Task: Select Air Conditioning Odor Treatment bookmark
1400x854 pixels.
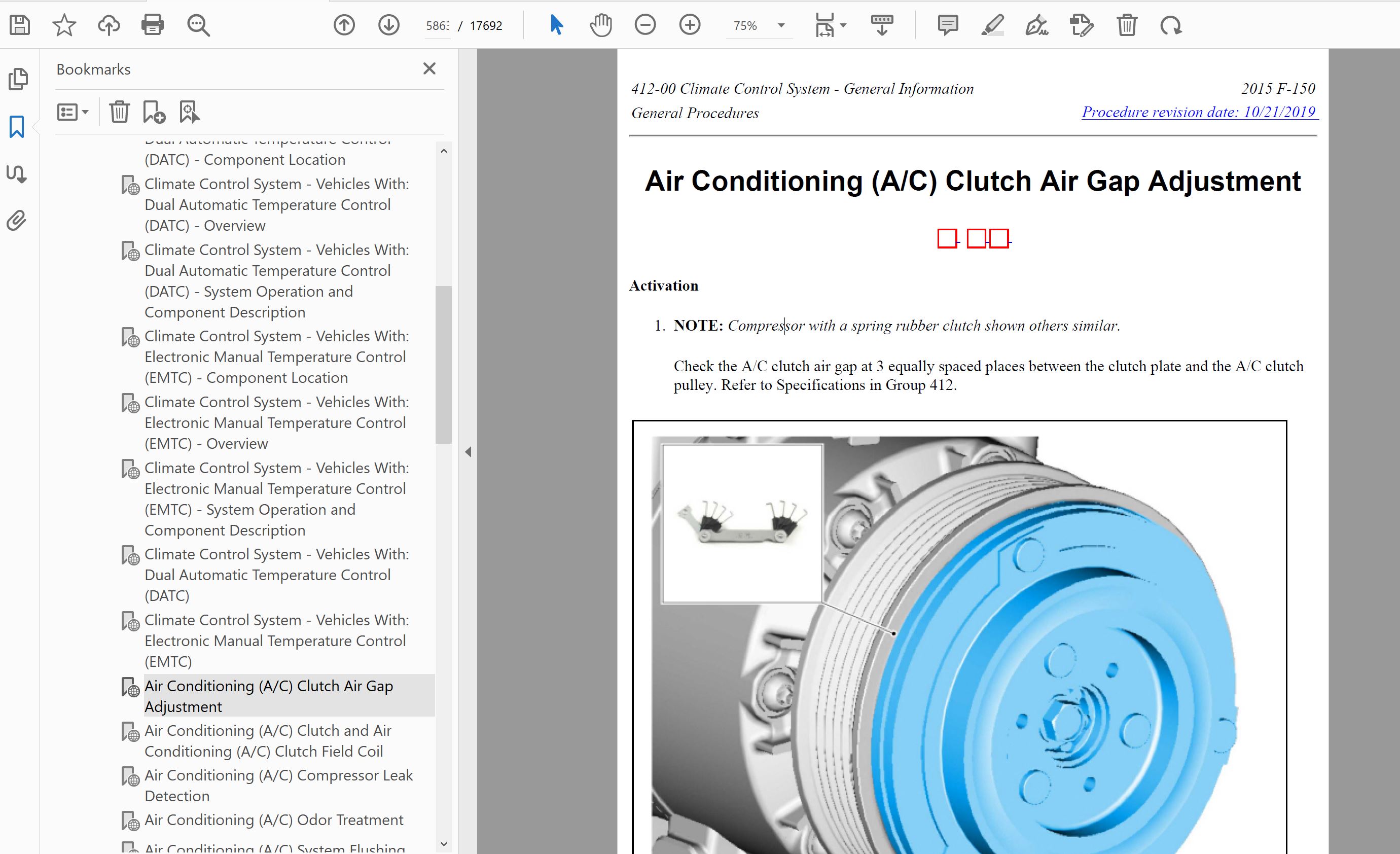Action: [273, 820]
